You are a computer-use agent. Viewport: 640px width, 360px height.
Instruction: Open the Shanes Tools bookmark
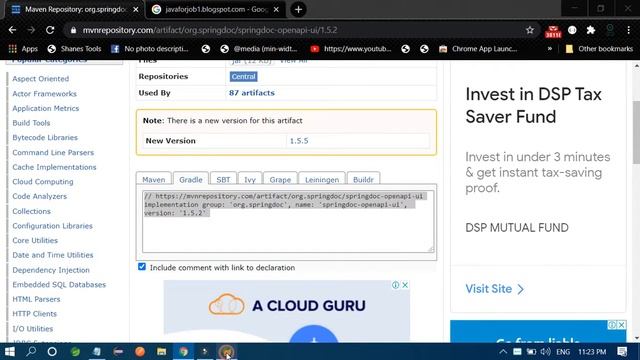74,49
